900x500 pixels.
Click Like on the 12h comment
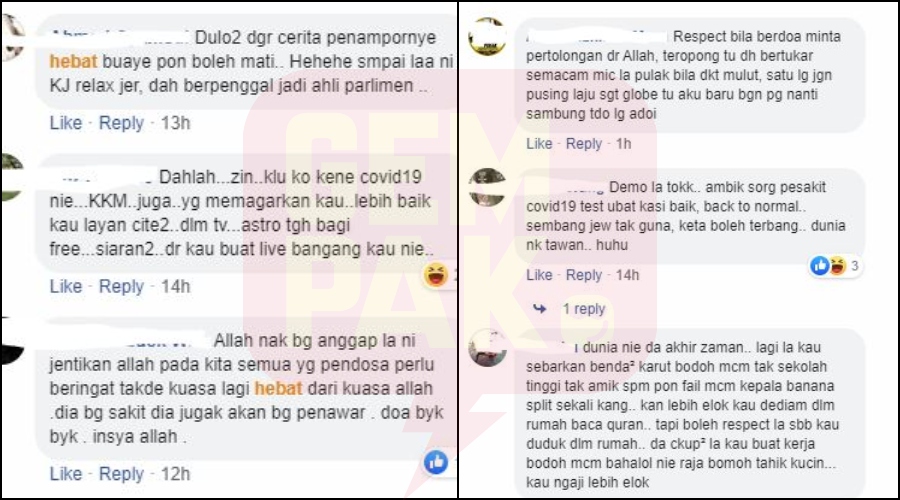coord(65,474)
